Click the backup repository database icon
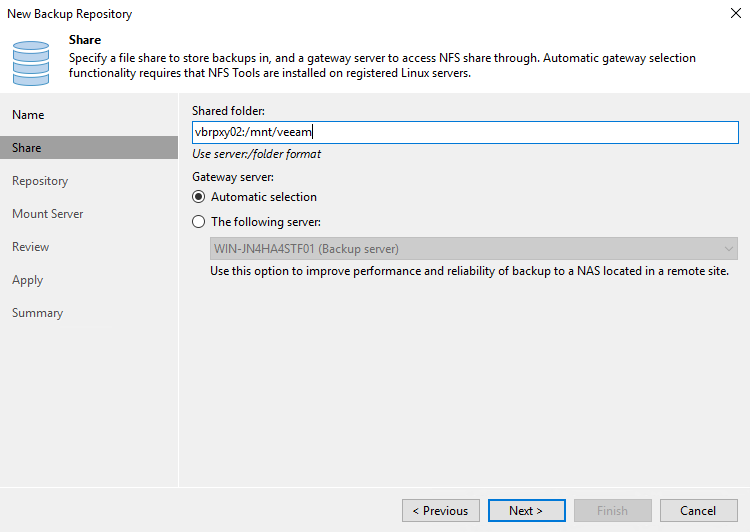This screenshot has width=750, height=532. tap(30, 63)
